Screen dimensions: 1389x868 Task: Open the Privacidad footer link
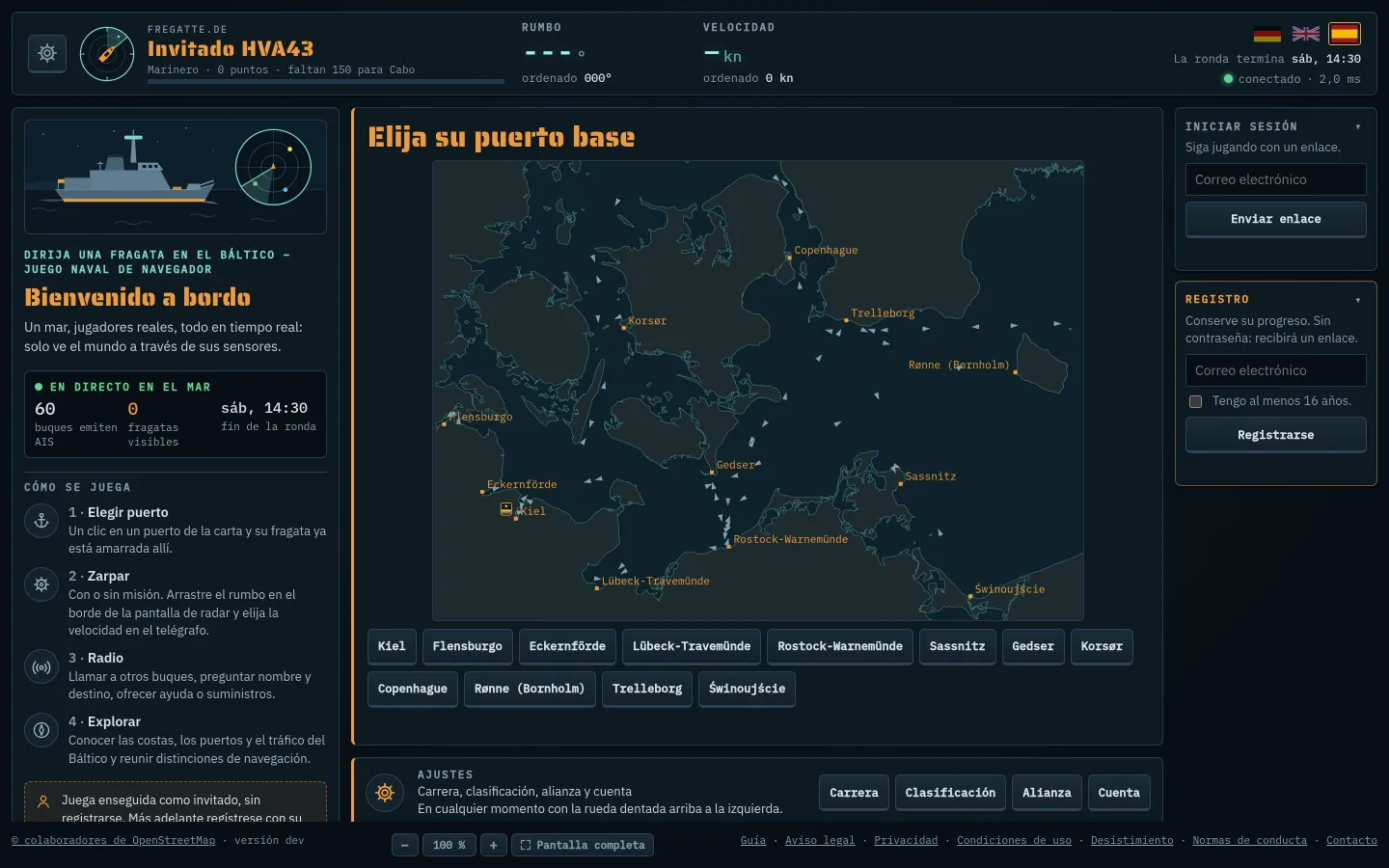point(906,840)
